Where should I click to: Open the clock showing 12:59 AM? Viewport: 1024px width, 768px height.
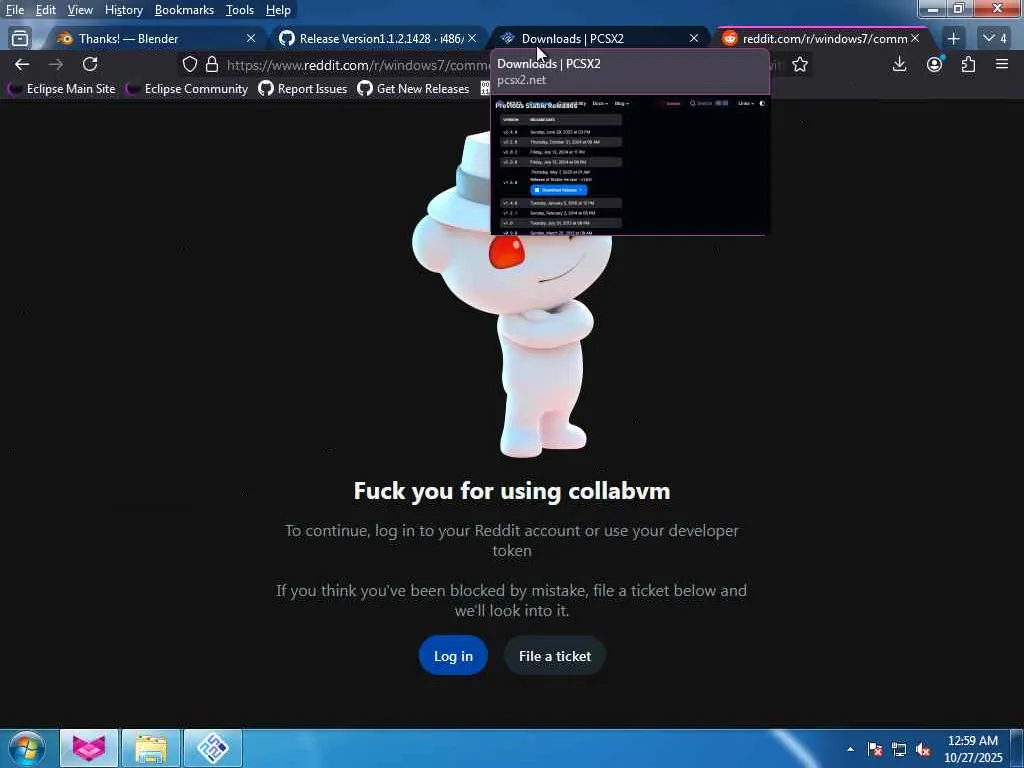pos(973,749)
